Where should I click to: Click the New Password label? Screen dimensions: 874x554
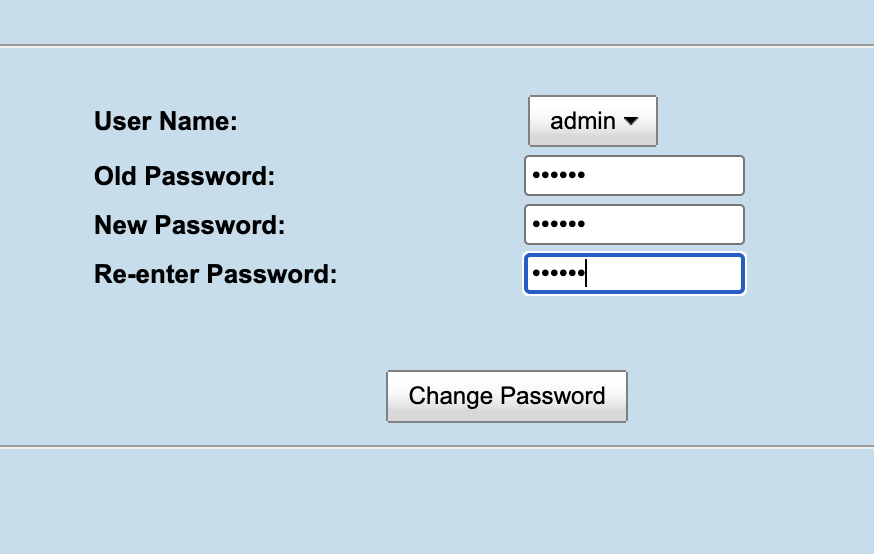coord(190,226)
